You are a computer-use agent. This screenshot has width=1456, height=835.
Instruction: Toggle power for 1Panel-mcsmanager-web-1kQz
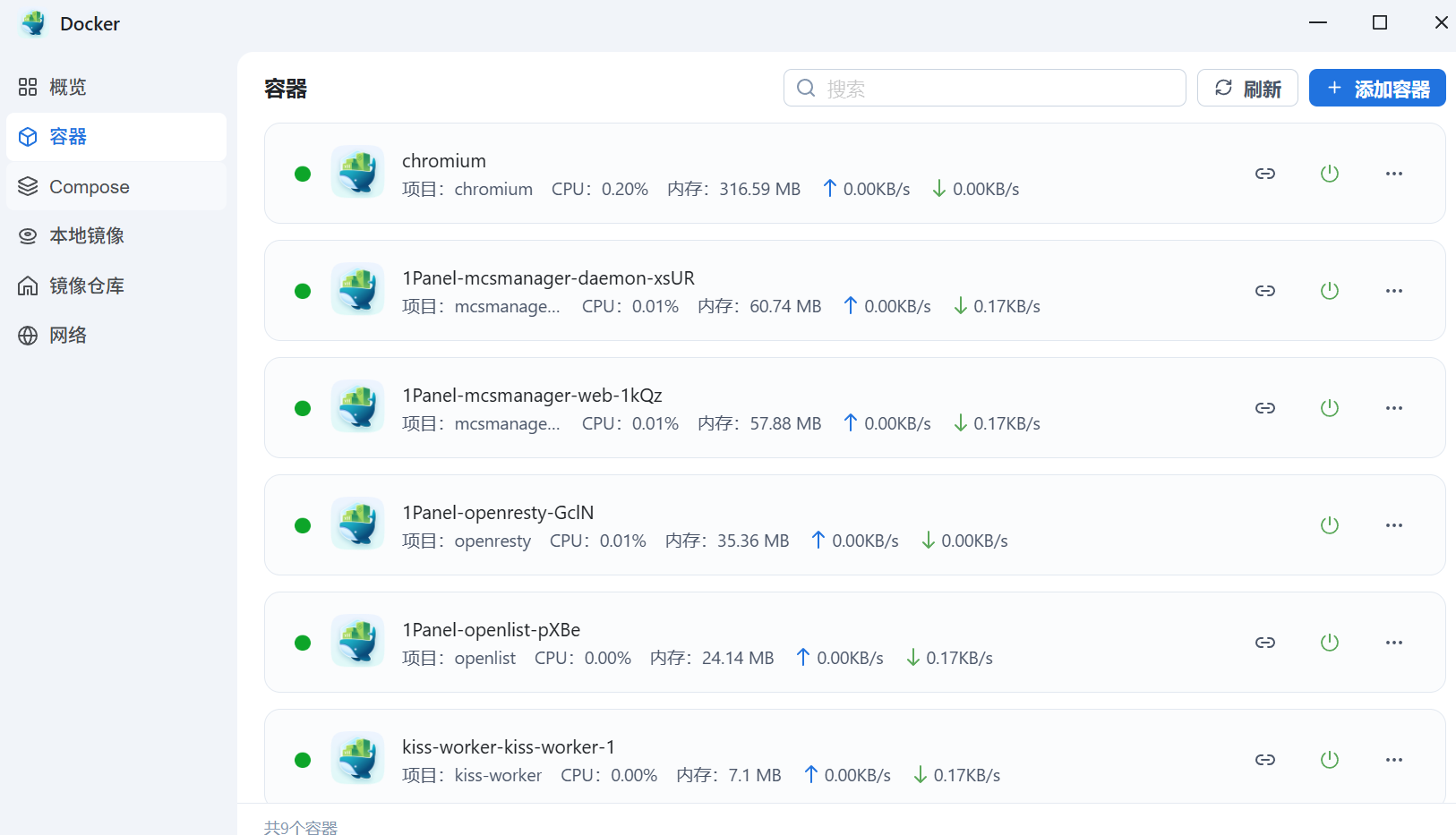pos(1330,408)
